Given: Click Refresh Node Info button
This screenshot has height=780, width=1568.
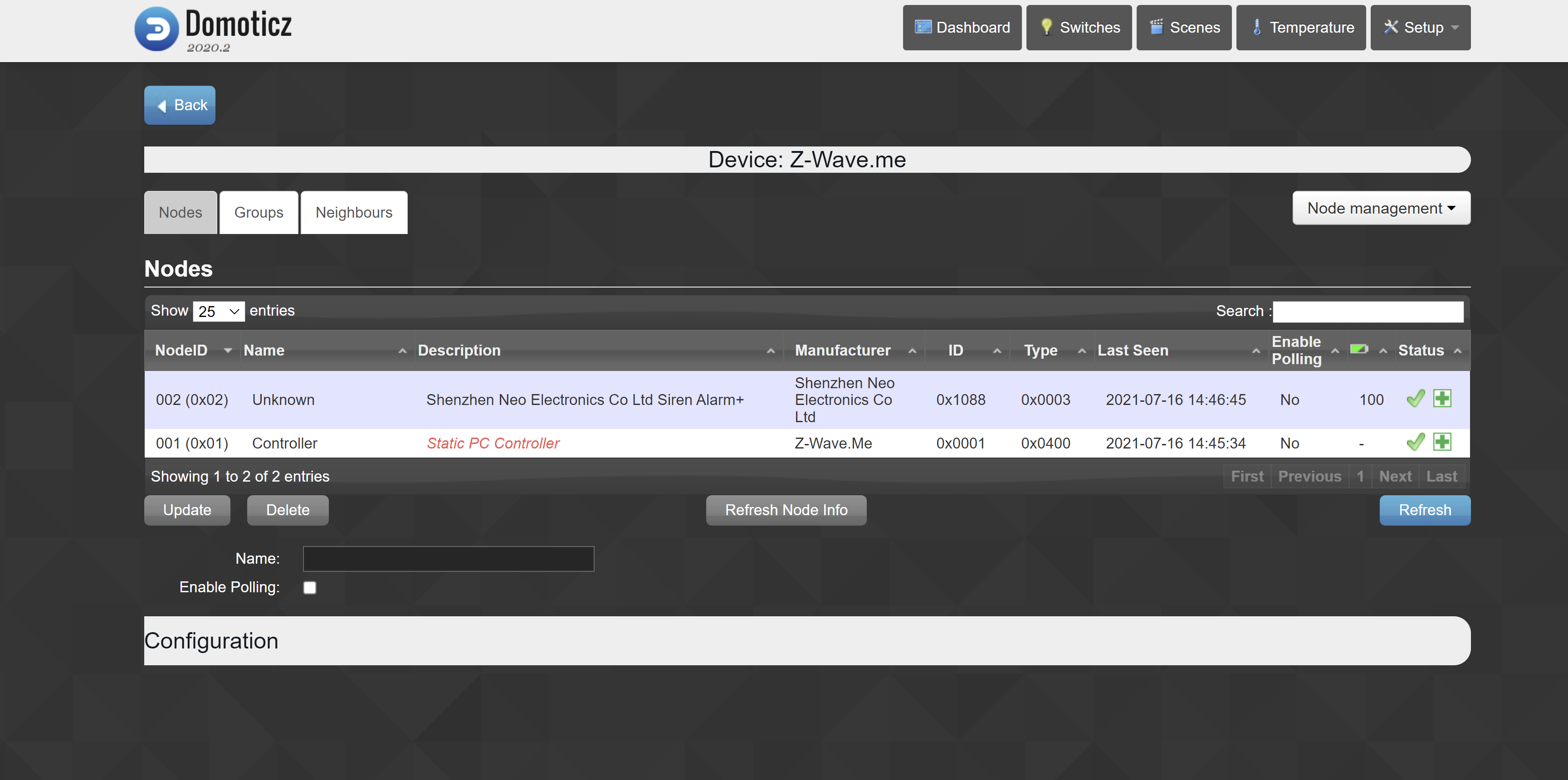Looking at the screenshot, I should (x=786, y=510).
